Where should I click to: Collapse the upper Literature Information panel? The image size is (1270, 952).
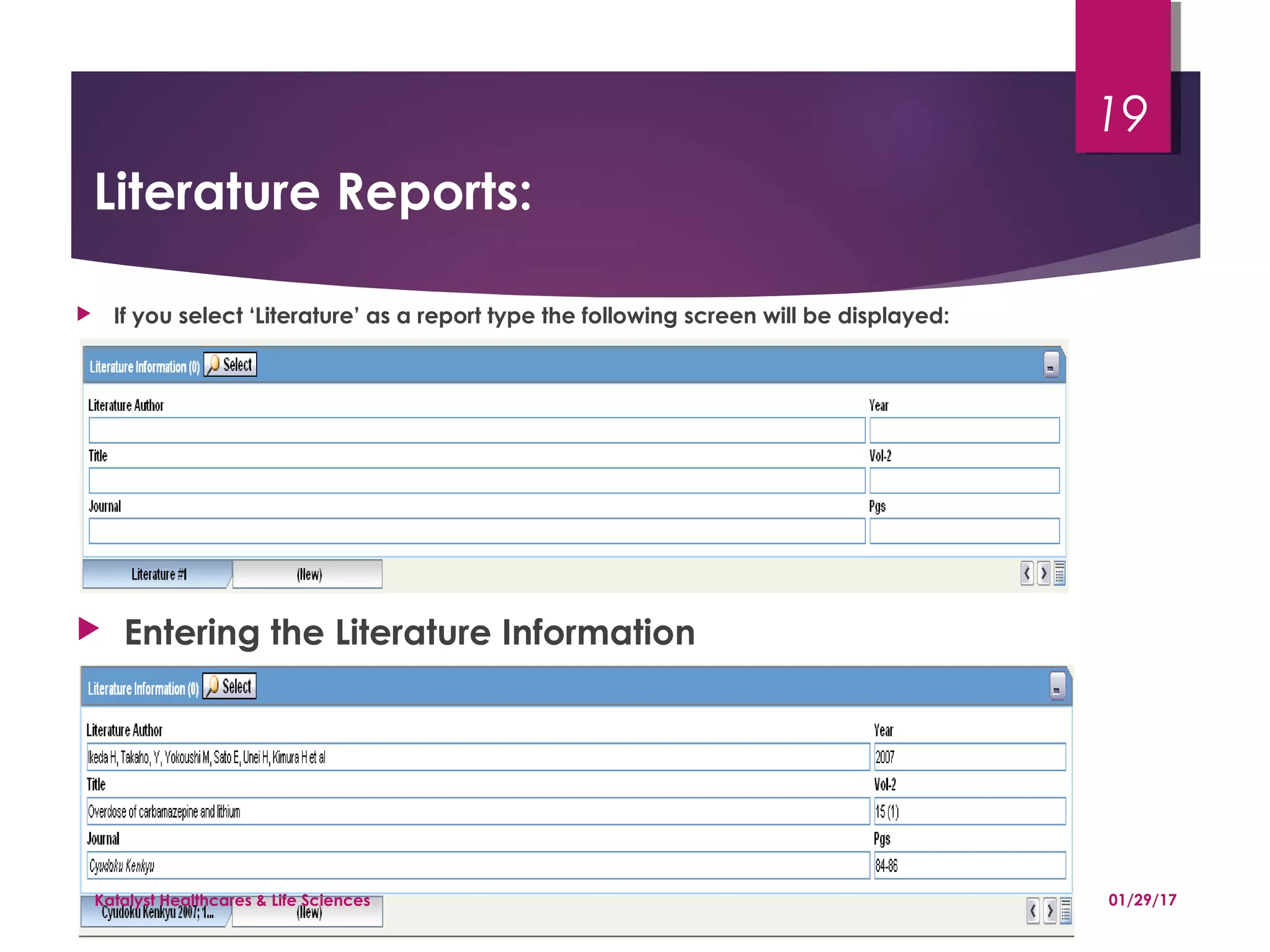pos(1051,366)
